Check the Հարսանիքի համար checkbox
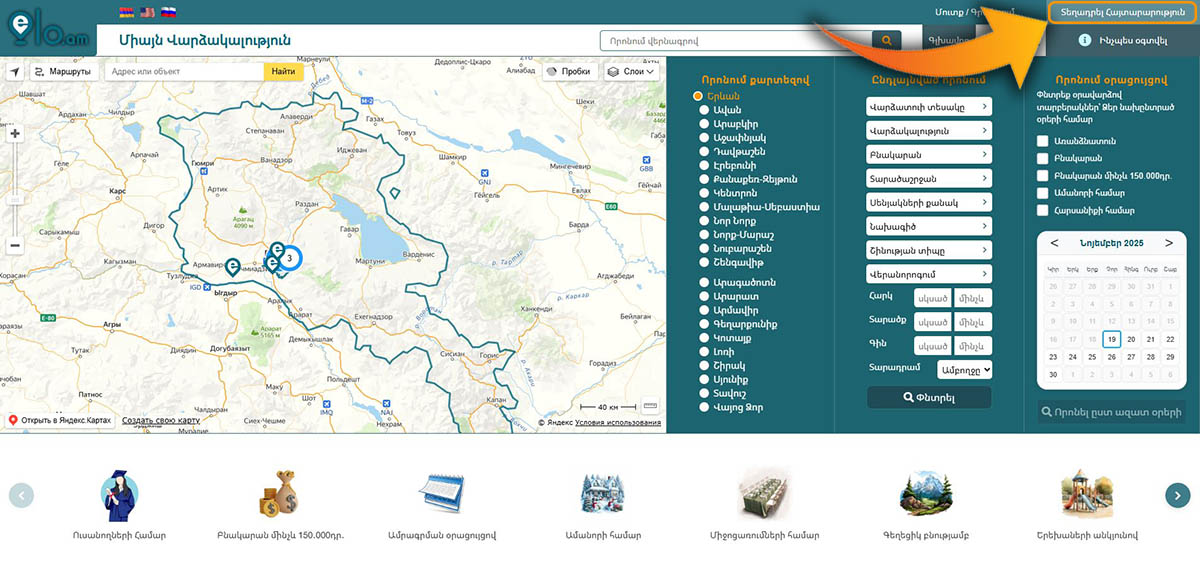Image resolution: width=1200 pixels, height=564 pixels. (x=1043, y=210)
